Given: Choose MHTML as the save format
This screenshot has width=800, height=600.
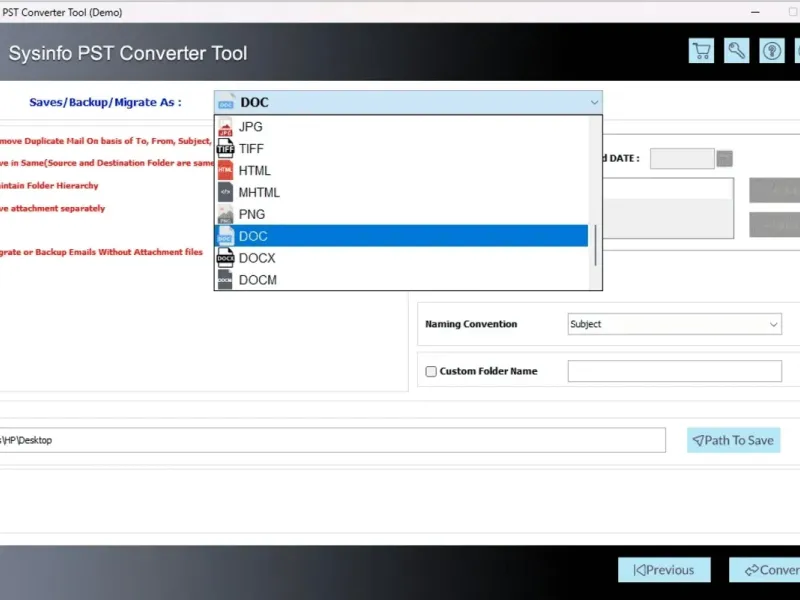Looking at the screenshot, I should [x=401, y=192].
